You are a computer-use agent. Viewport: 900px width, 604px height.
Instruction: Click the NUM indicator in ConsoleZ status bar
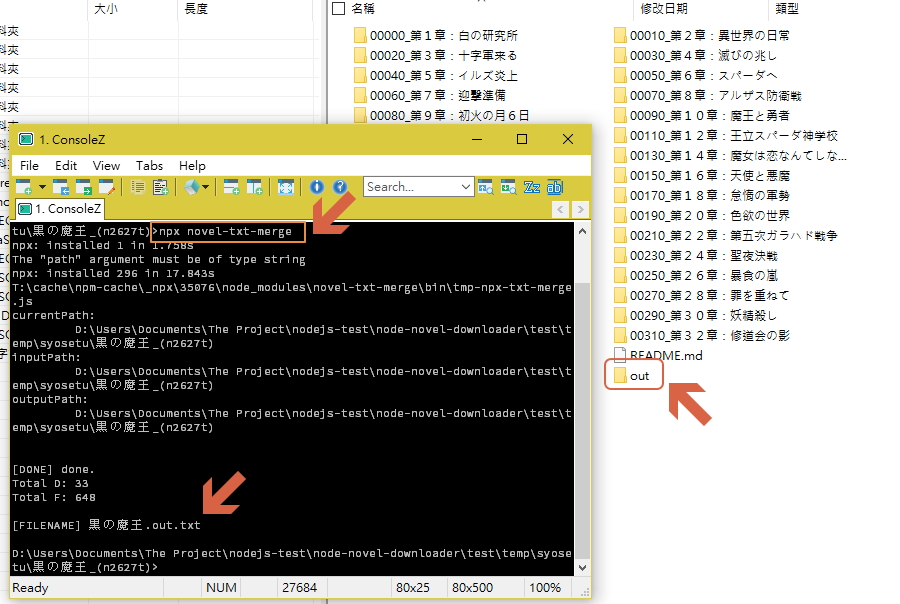point(222,587)
